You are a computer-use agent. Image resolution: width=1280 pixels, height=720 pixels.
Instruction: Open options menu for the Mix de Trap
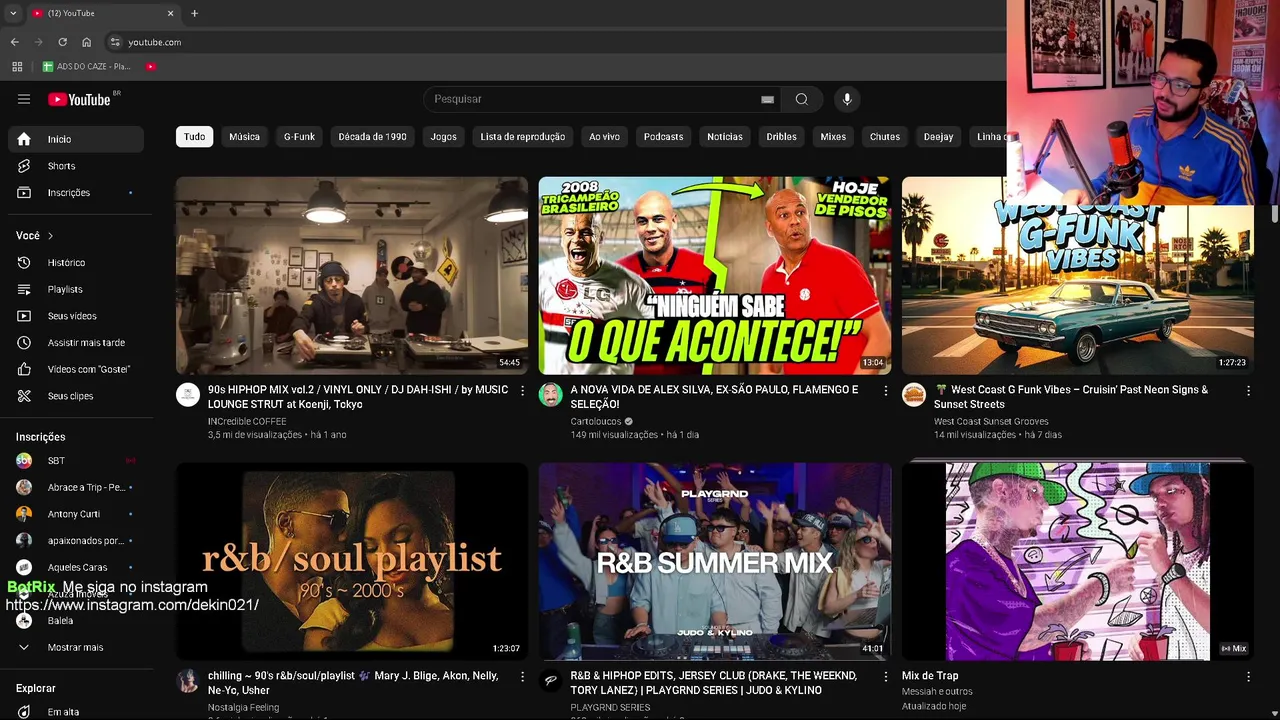point(1248,676)
